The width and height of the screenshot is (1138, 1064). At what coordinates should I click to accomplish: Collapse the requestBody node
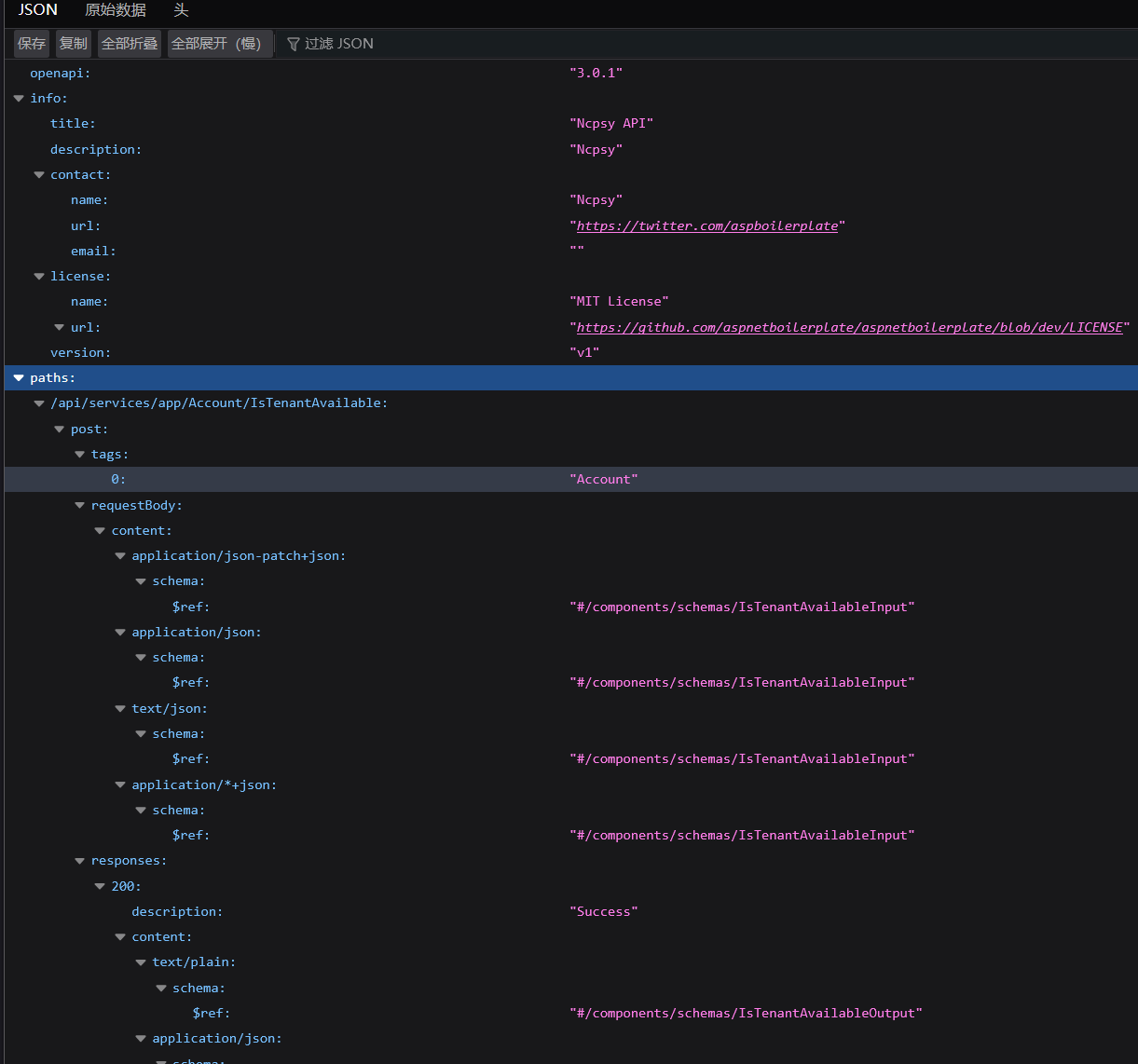point(80,506)
